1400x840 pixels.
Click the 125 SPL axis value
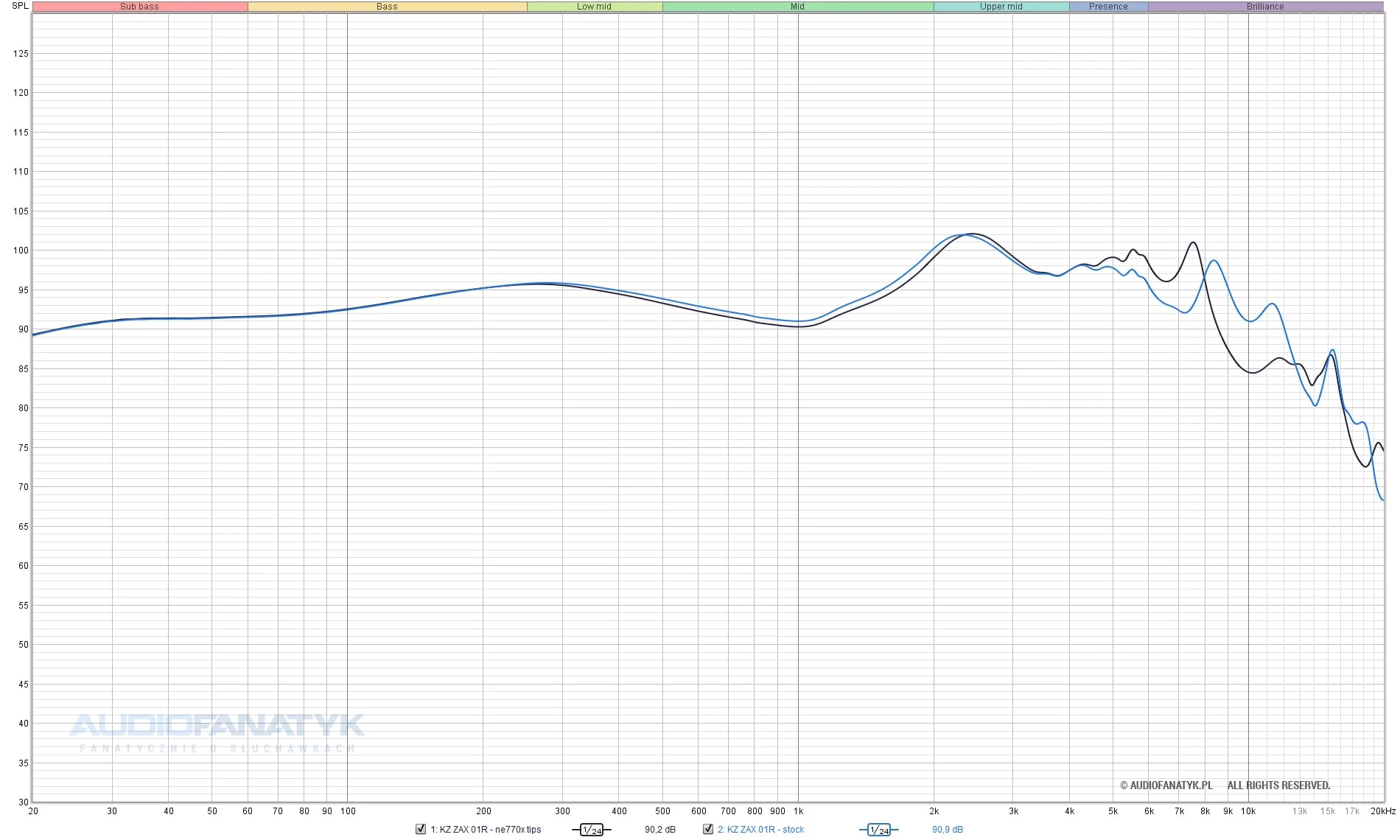[21, 54]
